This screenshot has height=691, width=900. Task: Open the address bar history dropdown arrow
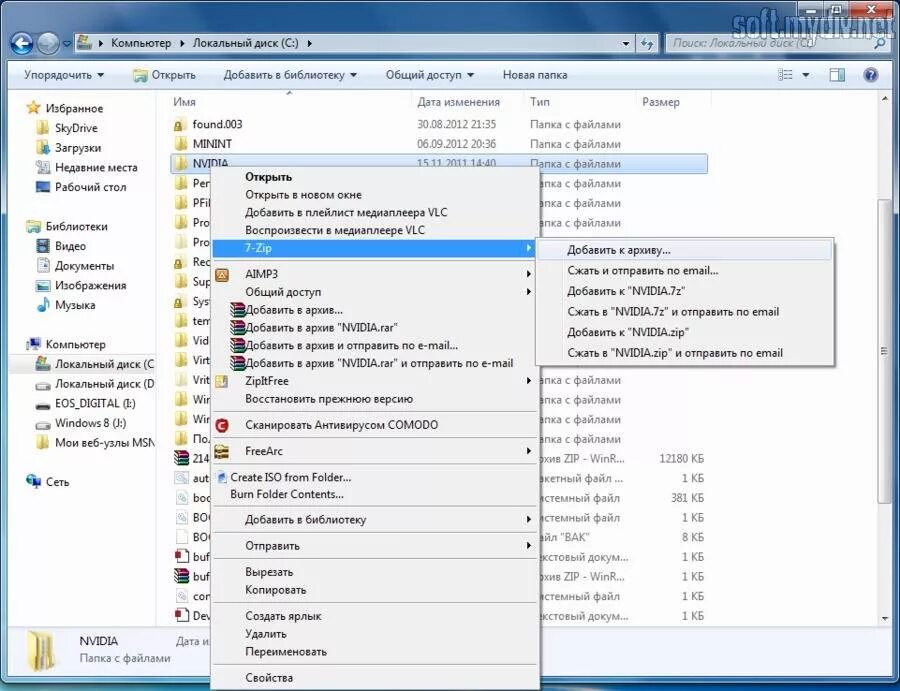pos(626,44)
